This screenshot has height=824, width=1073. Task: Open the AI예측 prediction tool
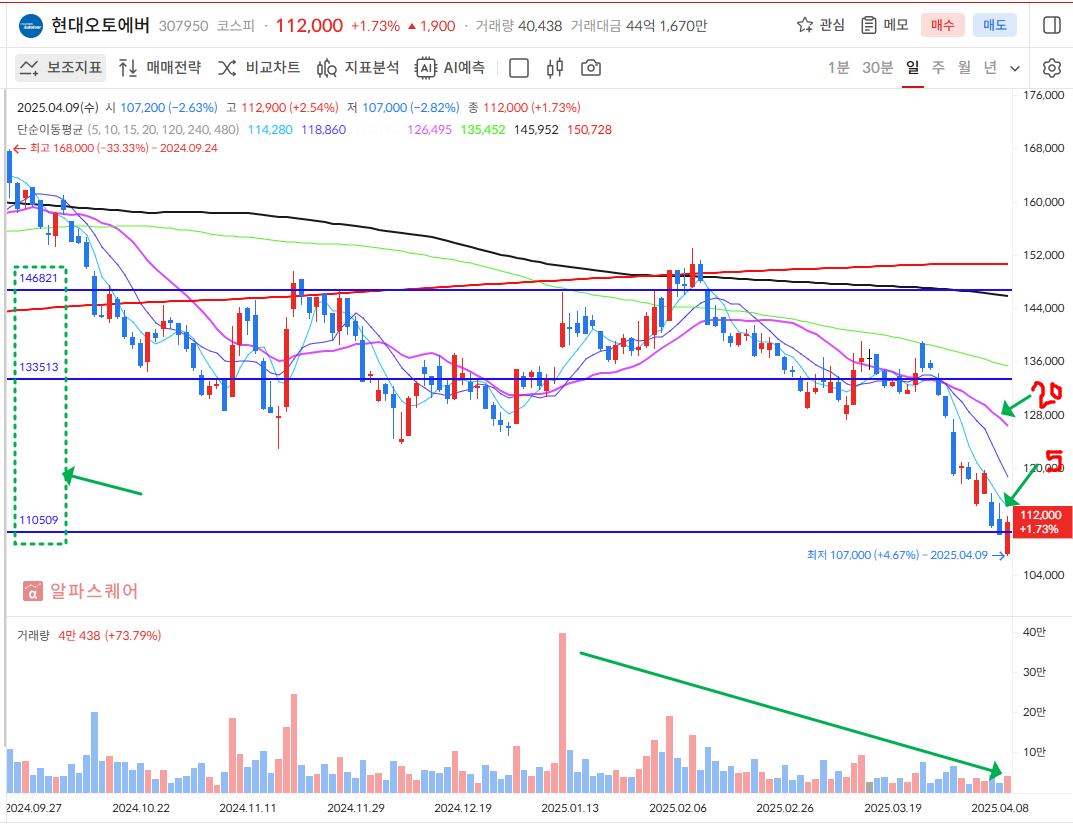(x=450, y=68)
